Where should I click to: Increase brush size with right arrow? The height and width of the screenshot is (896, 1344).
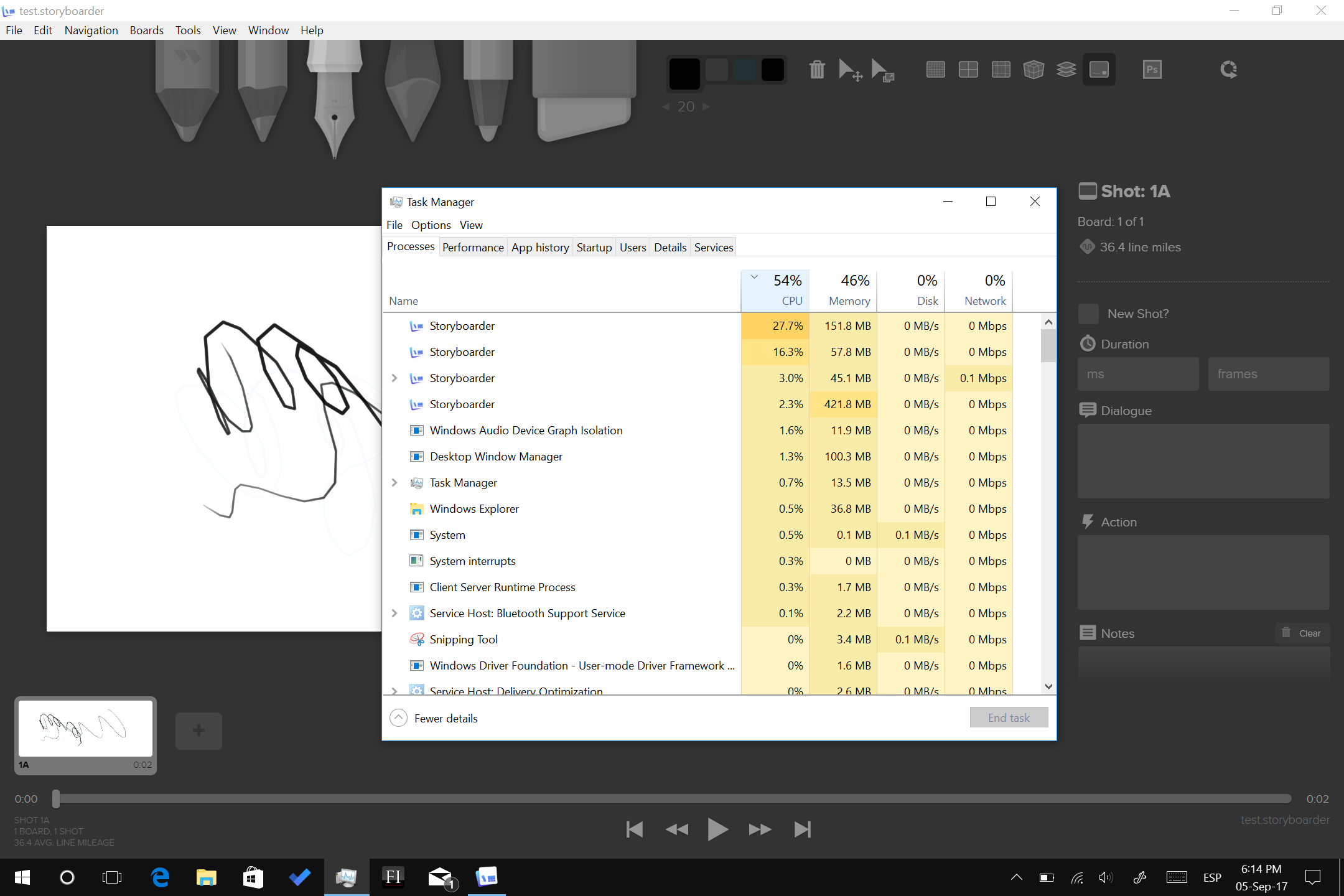(x=706, y=106)
